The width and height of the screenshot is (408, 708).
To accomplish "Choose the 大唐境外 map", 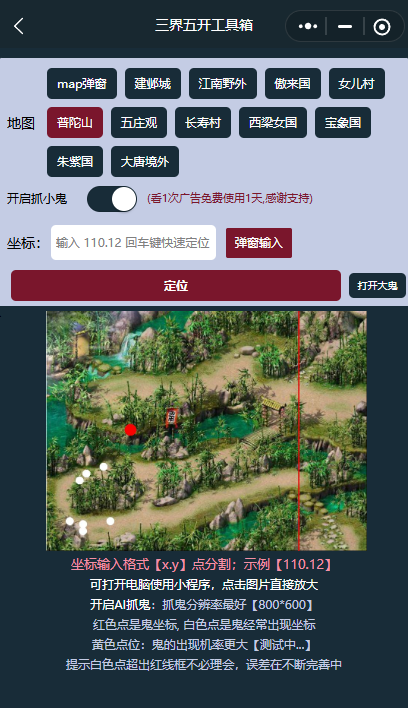I will point(145,161).
